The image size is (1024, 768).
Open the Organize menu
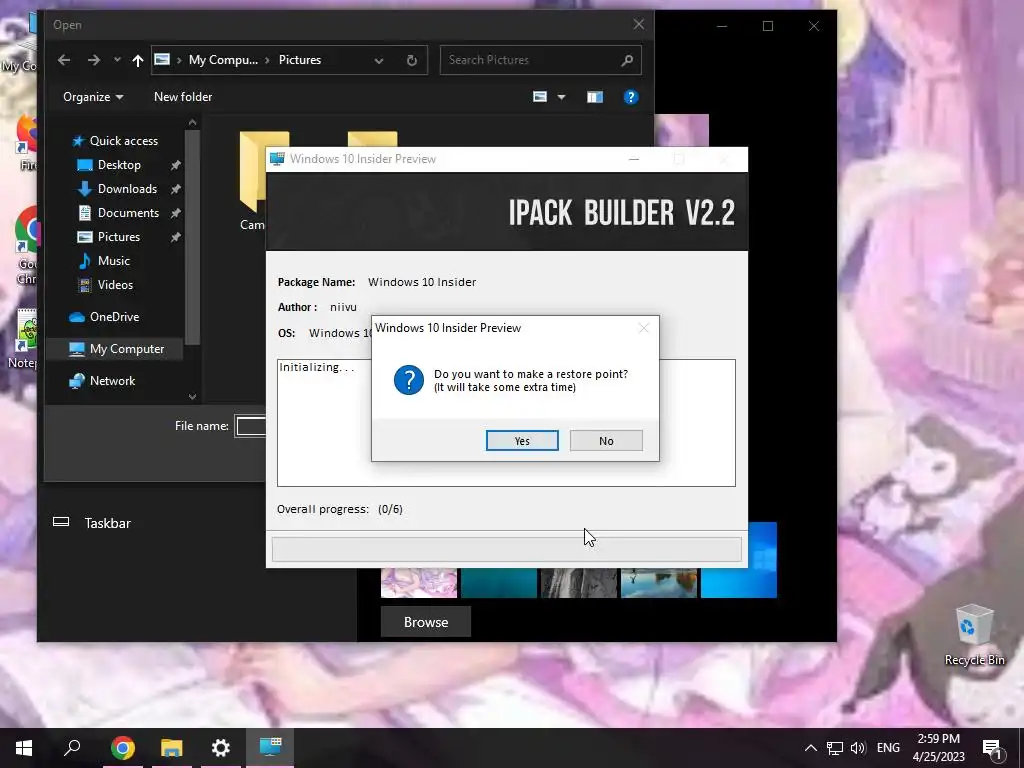93,97
